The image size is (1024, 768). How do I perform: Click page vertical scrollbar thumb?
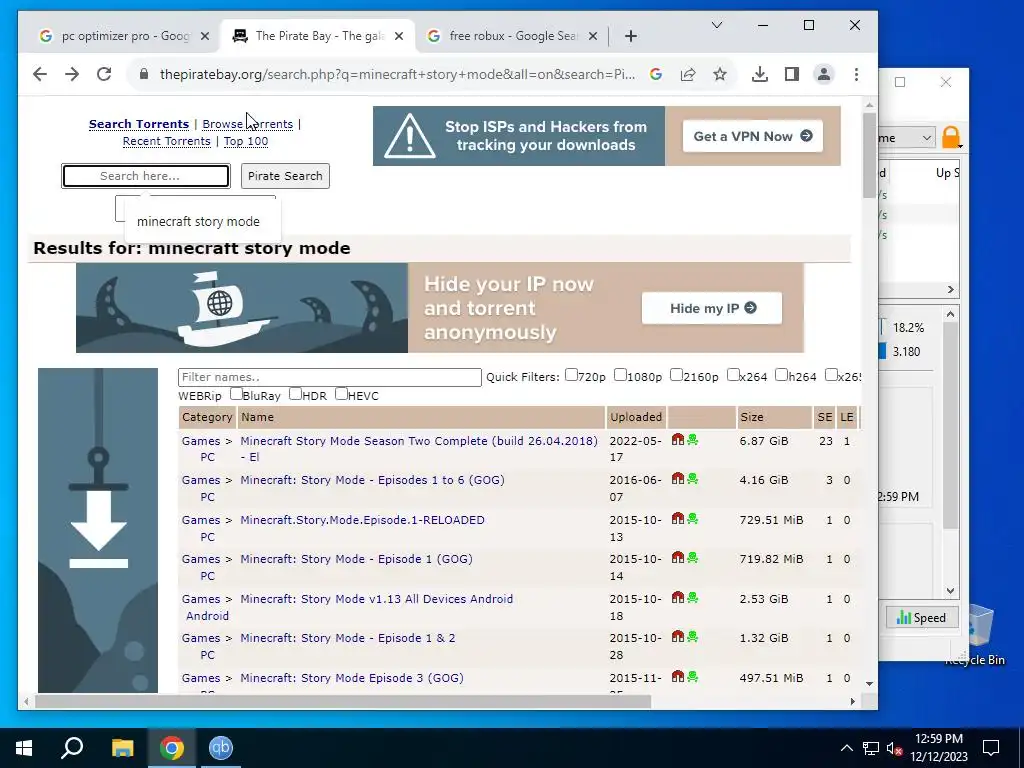(869, 155)
